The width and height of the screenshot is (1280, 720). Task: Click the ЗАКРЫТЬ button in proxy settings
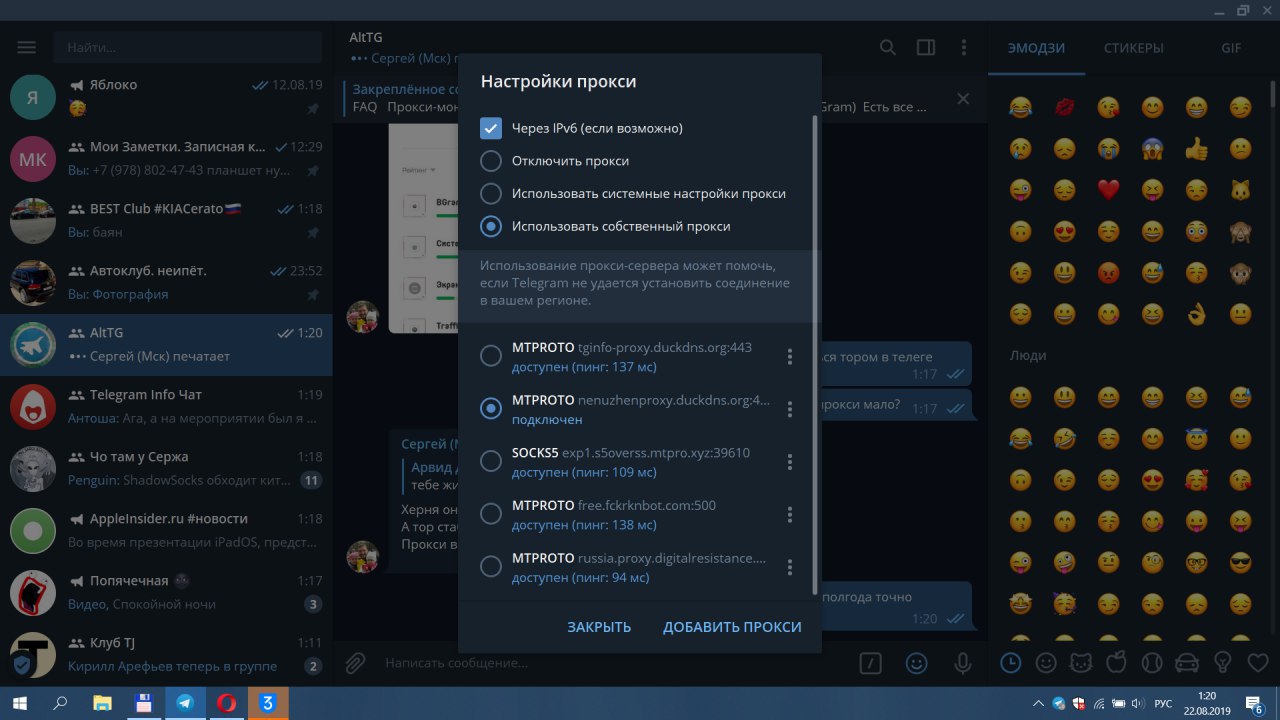tap(599, 627)
